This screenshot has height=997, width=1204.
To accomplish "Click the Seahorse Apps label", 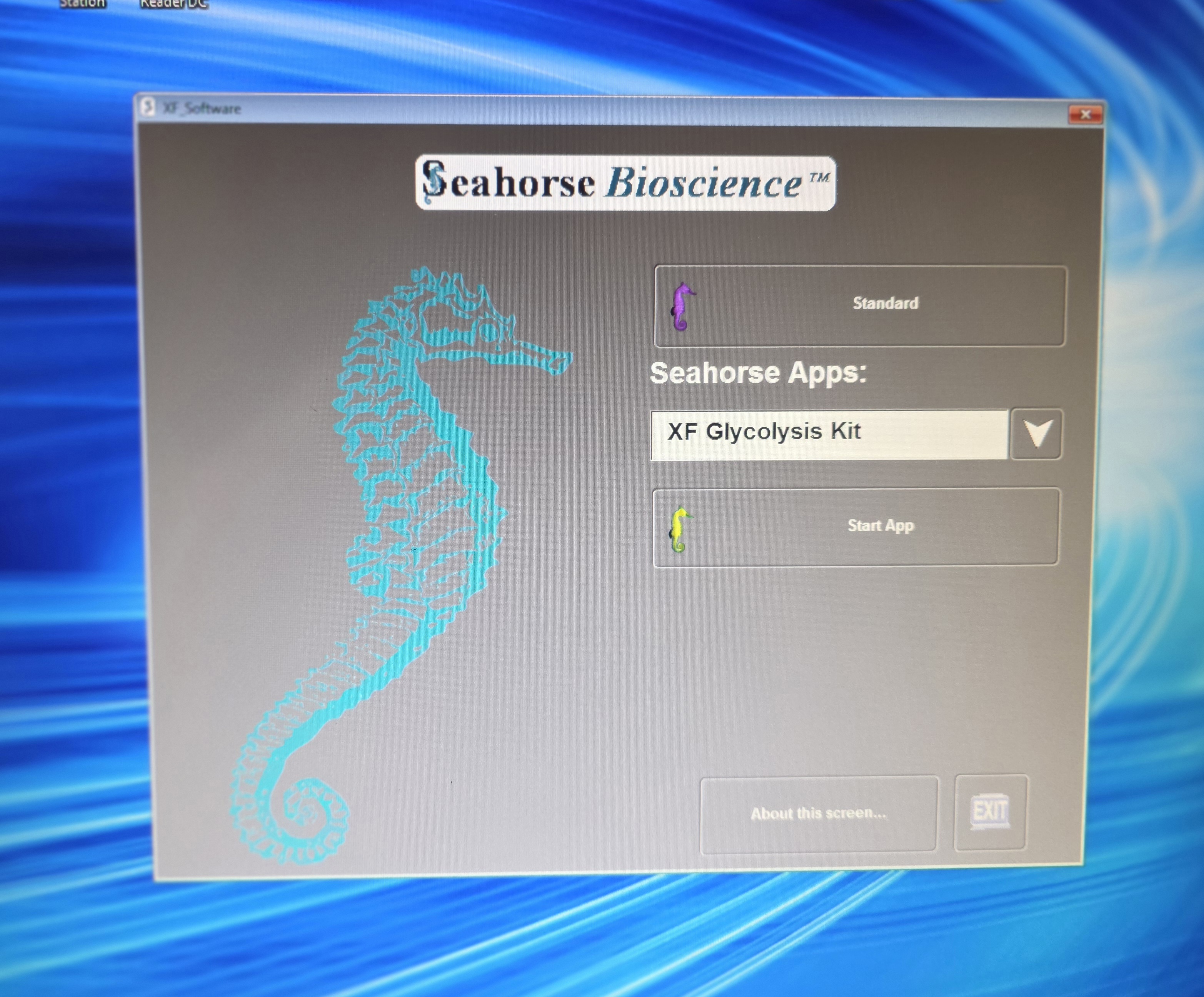I will (758, 373).
